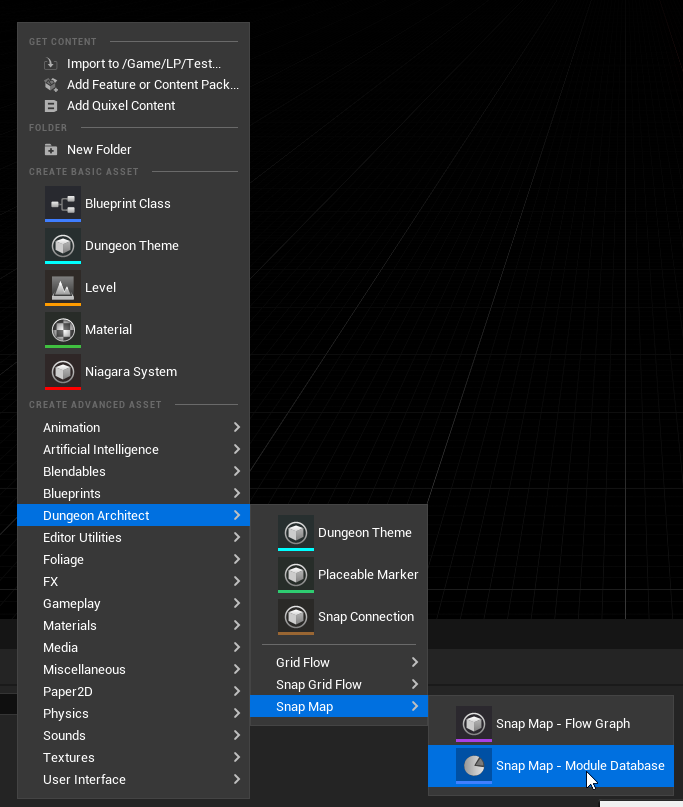Open the FX category
Screen dimensions: 683x807
tap(133, 582)
